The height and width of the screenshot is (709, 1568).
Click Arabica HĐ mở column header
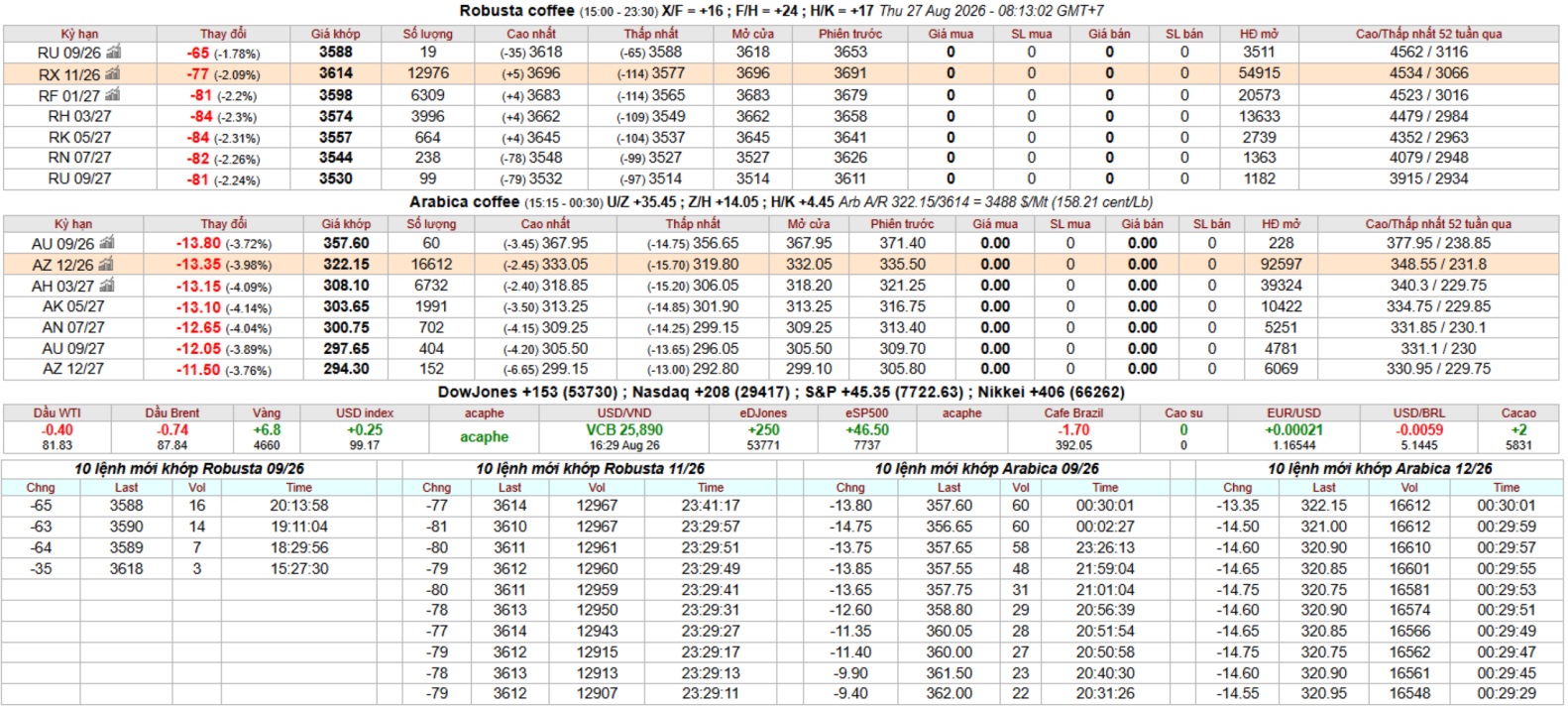(1281, 224)
